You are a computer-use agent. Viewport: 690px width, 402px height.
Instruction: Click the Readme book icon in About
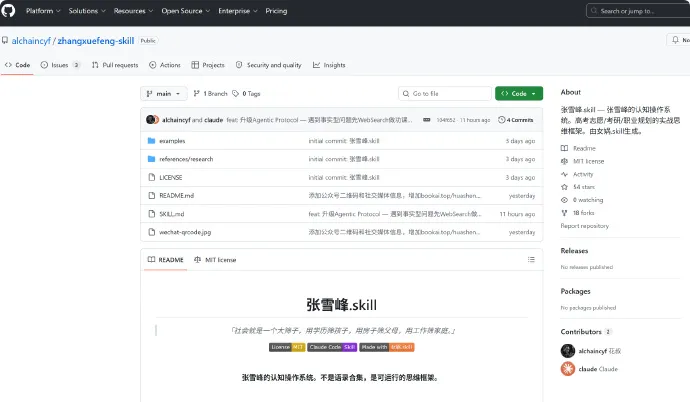[x=565, y=148]
